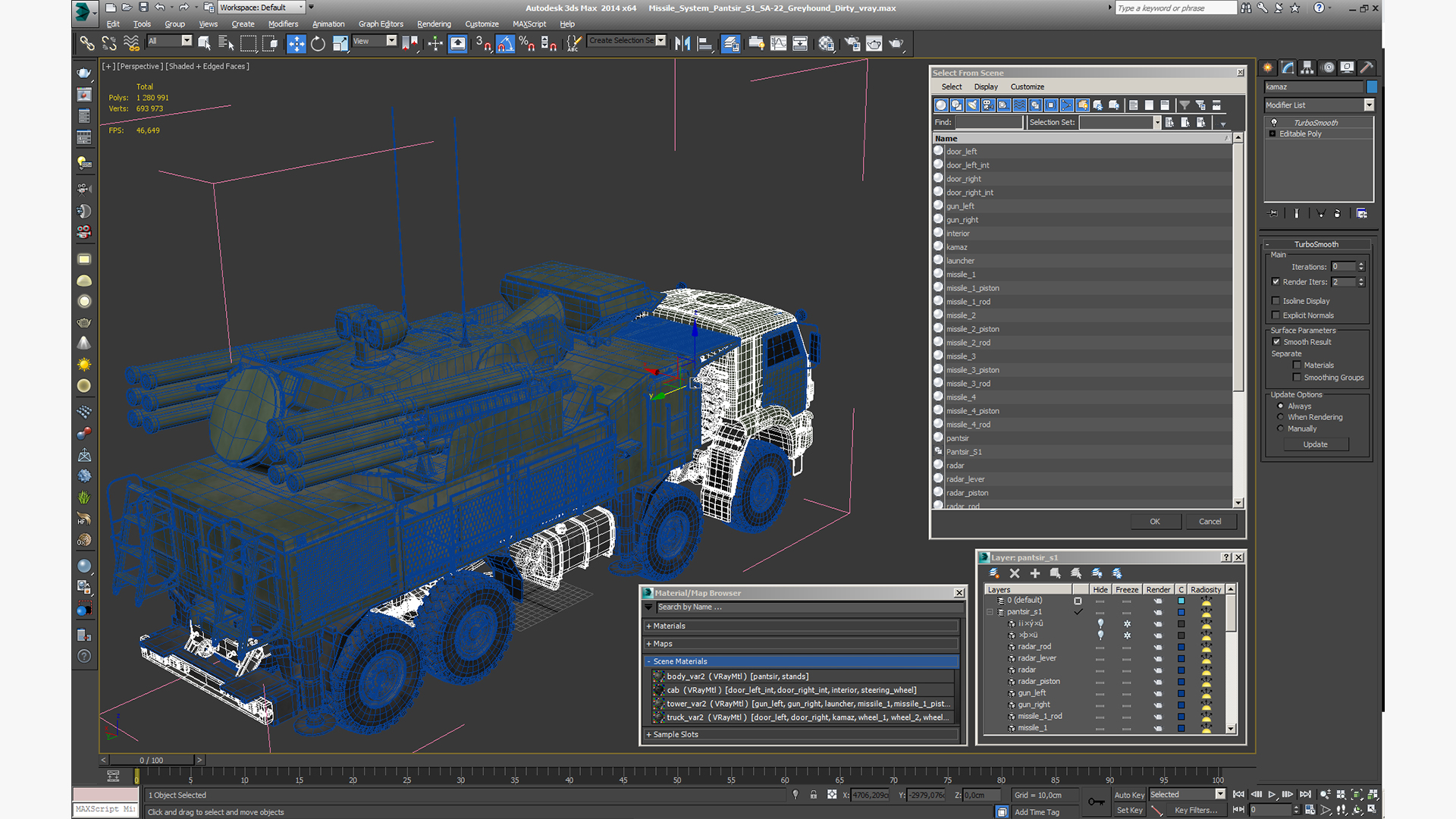Click Select Highlighted Objects and Layers icon
The height and width of the screenshot is (819, 1456).
(1056, 573)
